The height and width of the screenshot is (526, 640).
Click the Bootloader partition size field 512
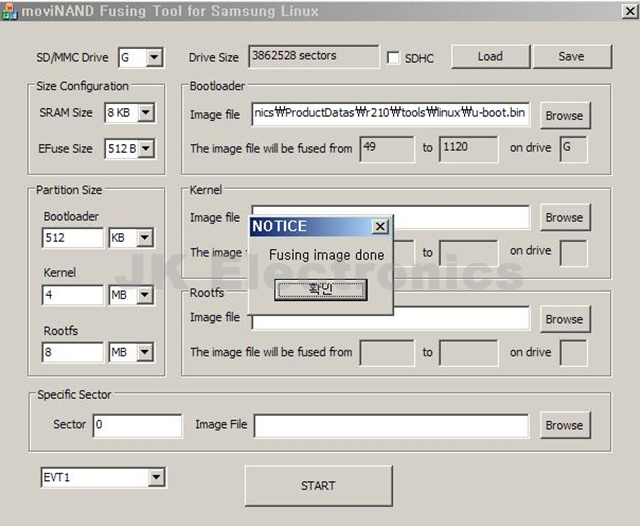click(x=73, y=238)
